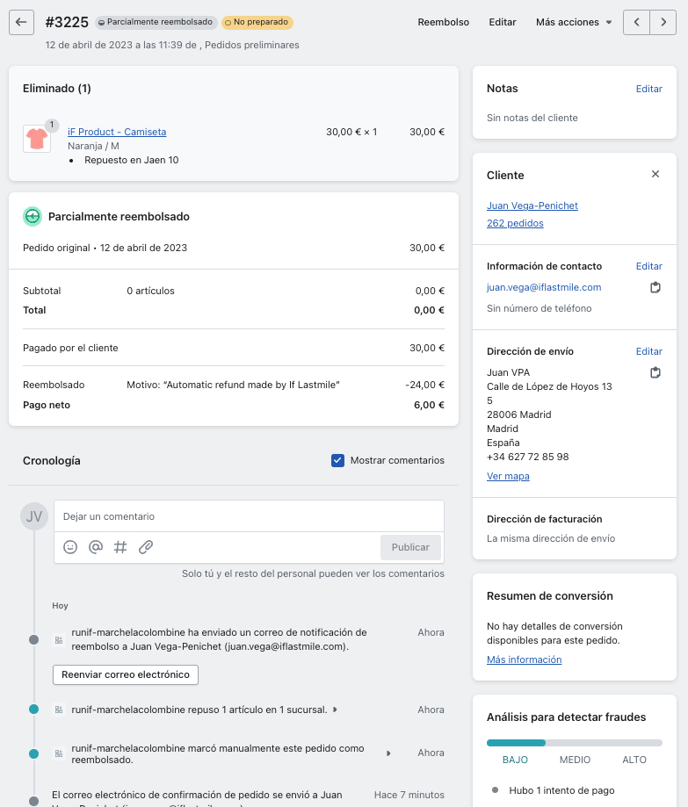The width and height of the screenshot is (688, 807).
Task: Click the fraud risk level bar
Action: click(x=574, y=743)
